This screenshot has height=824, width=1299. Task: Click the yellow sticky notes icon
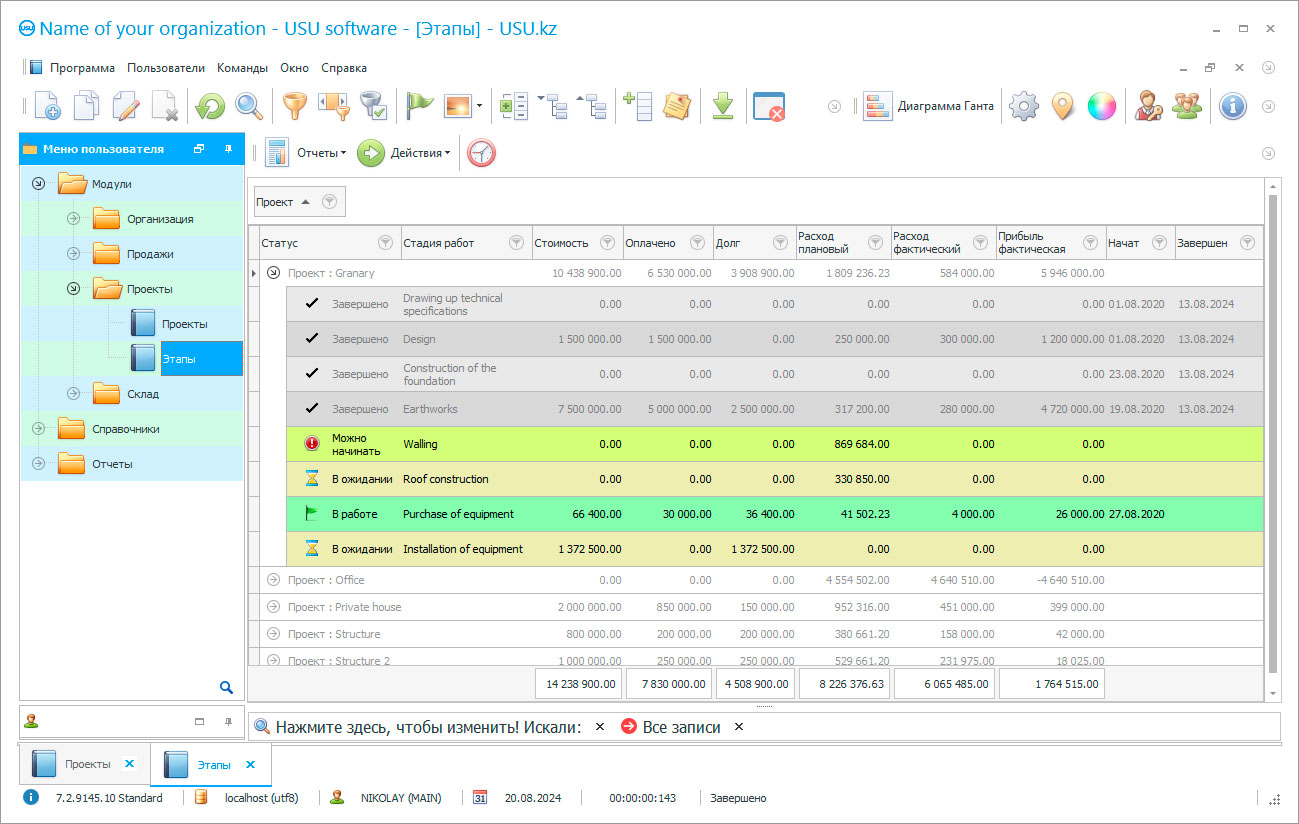tap(677, 106)
